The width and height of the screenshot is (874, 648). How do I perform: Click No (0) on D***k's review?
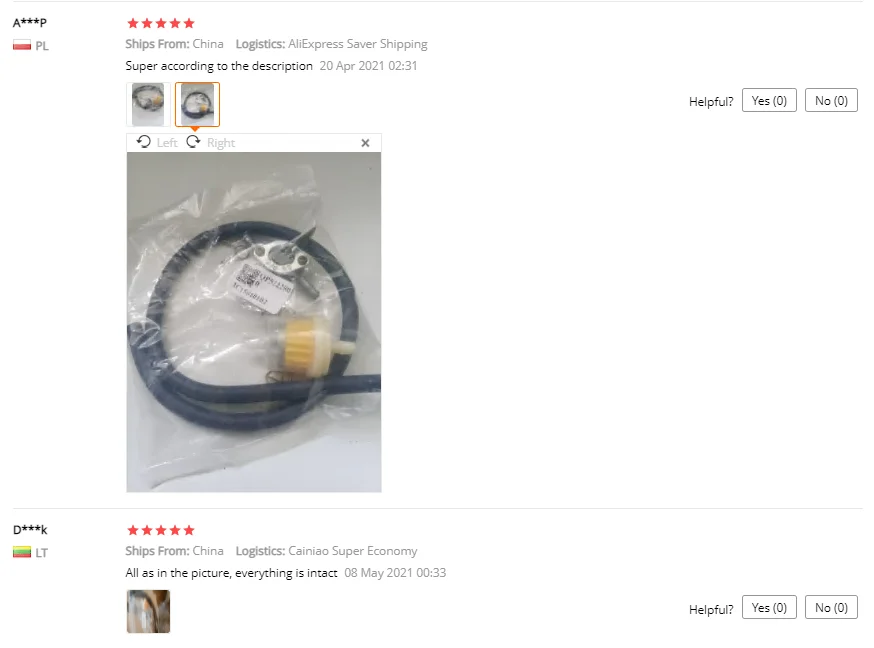[831, 607]
